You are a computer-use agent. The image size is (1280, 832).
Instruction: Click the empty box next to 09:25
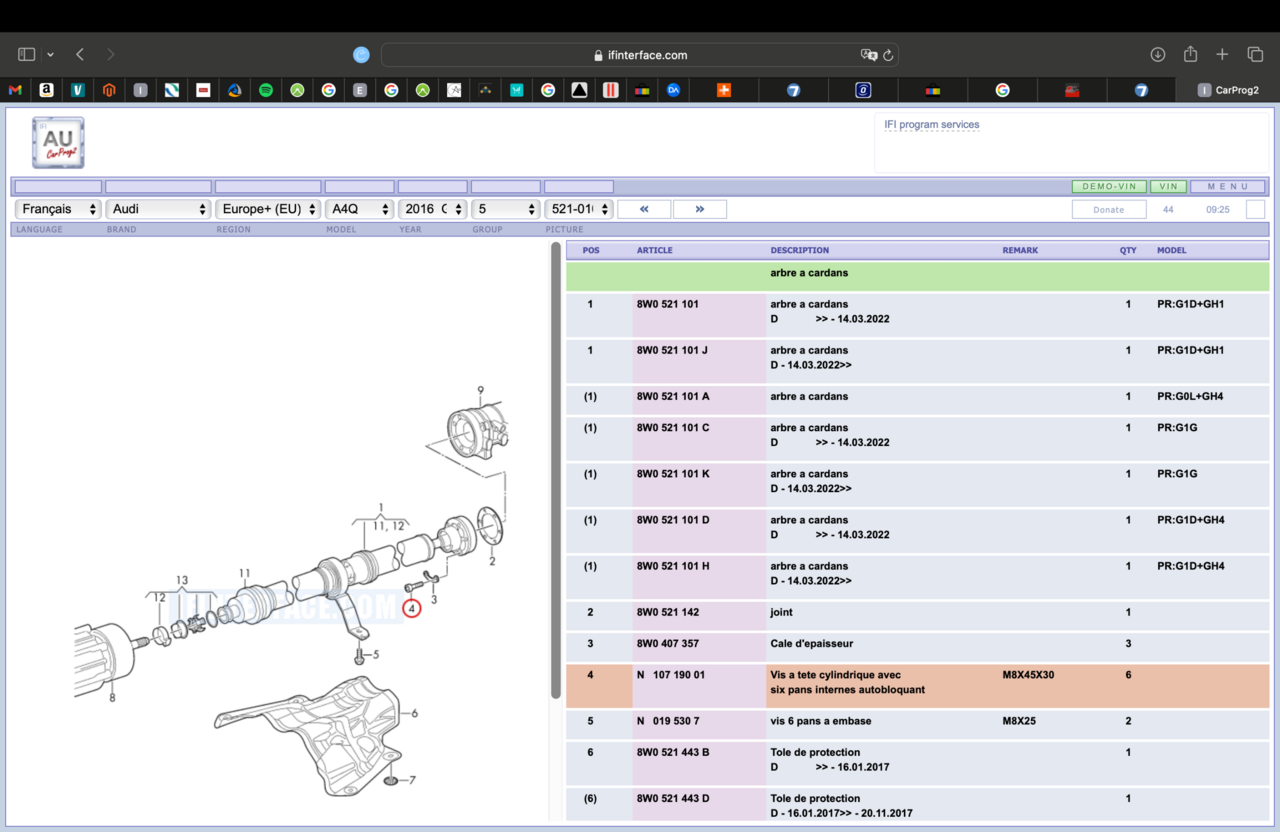(x=1255, y=210)
